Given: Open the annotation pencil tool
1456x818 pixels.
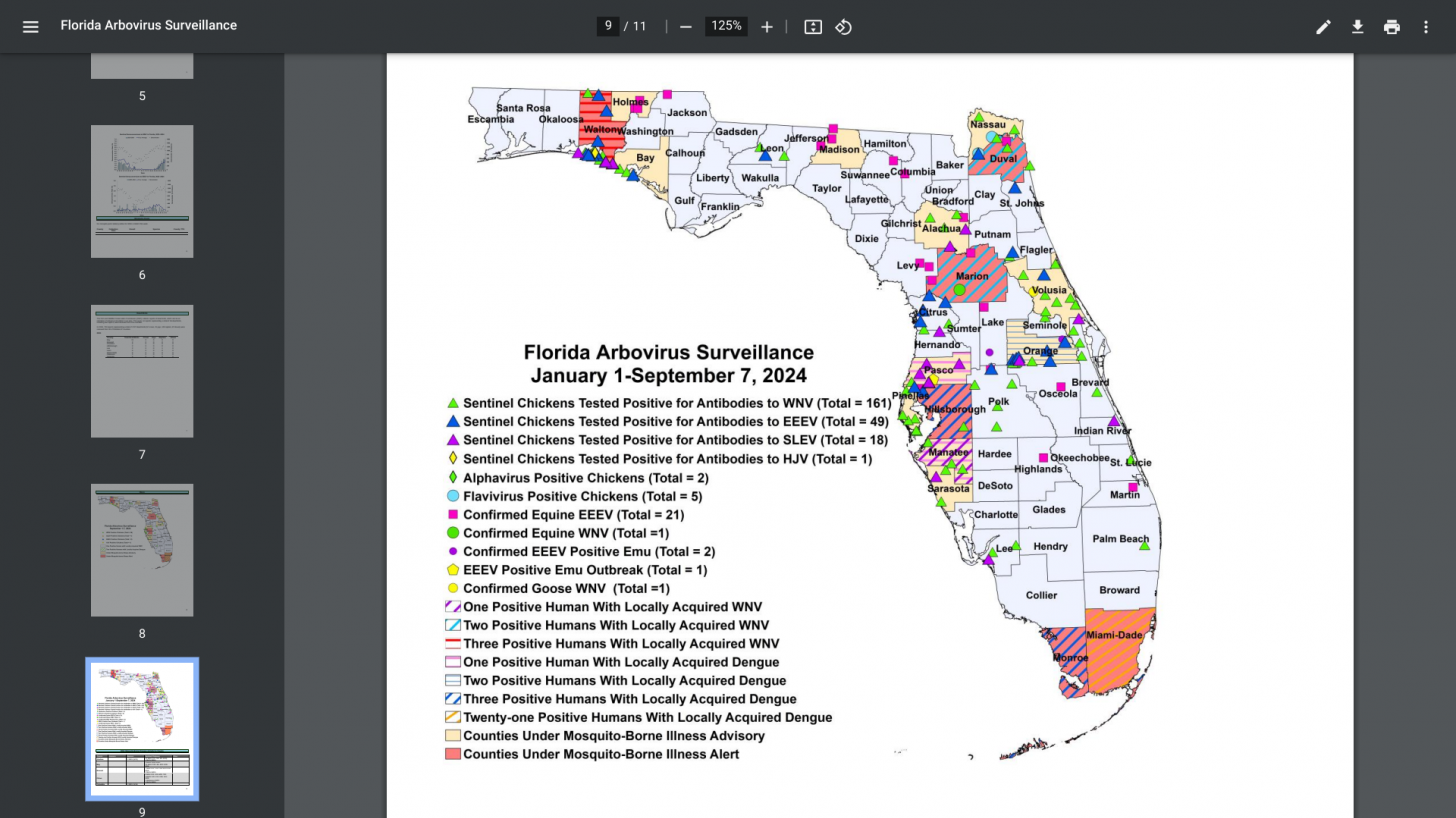Looking at the screenshot, I should point(1323,27).
